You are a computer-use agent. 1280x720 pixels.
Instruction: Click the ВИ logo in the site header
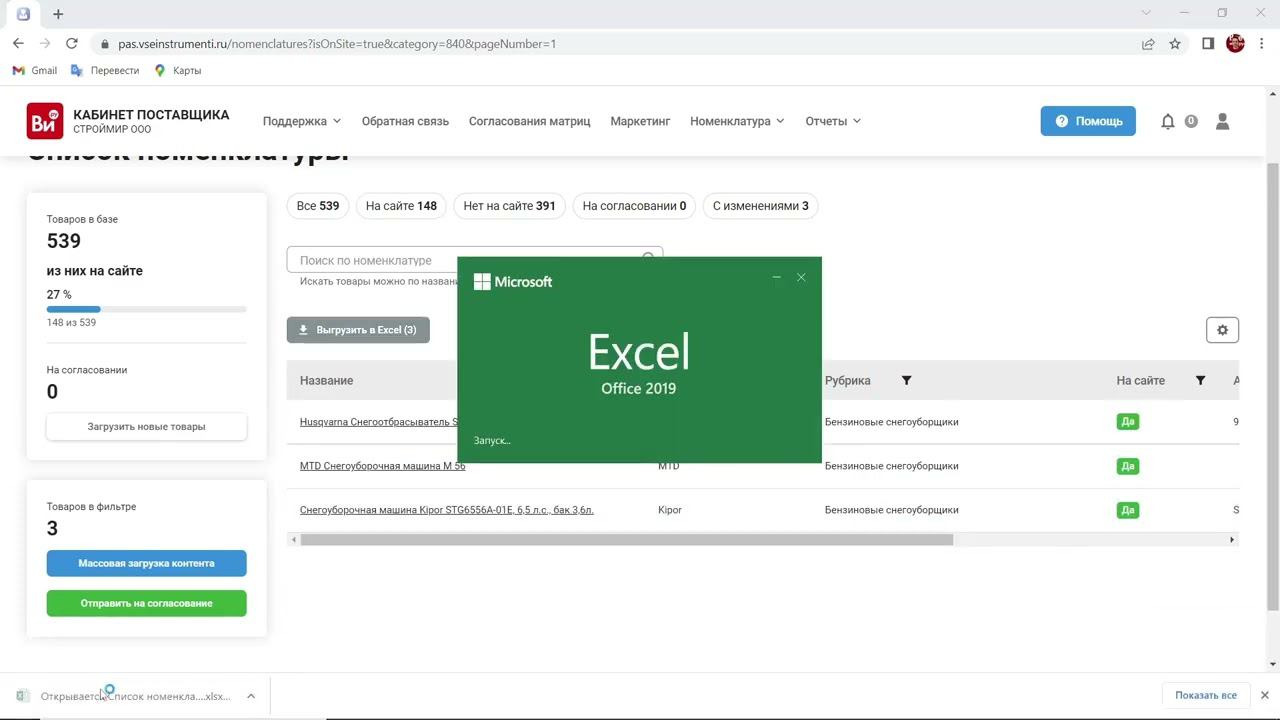click(x=45, y=121)
